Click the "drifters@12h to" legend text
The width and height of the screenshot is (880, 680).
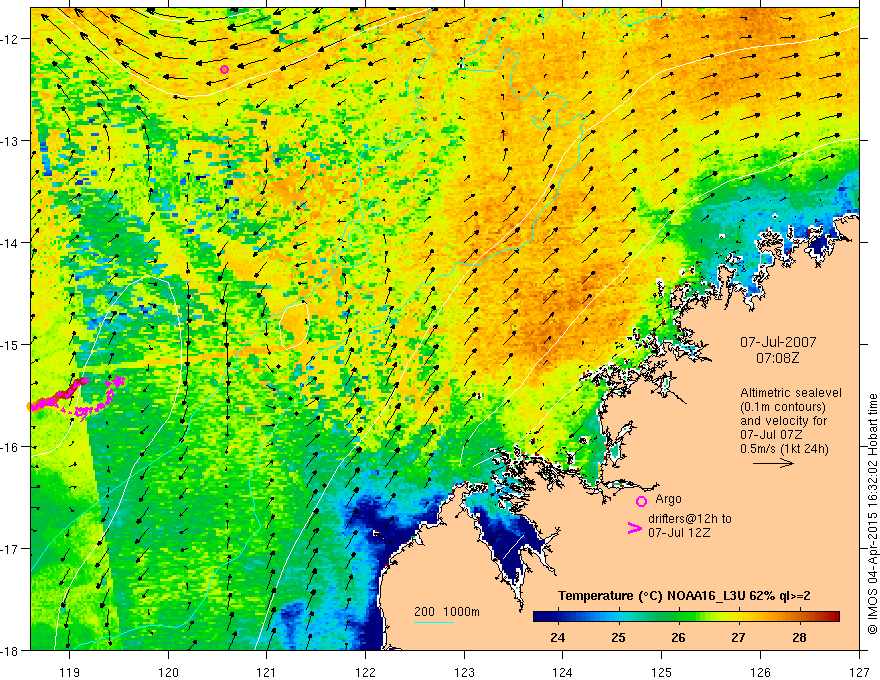click(x=690, y=518)
